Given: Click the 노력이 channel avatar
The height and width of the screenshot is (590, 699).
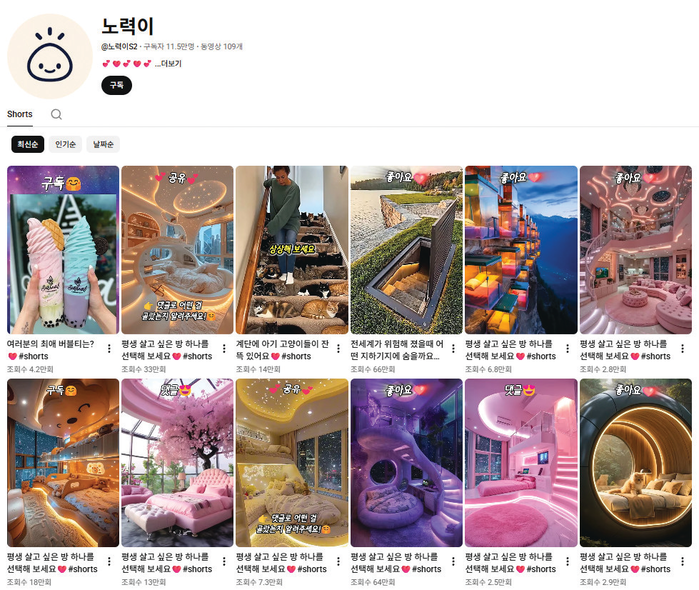Looking at the screenshot, I should click(49, 56).
